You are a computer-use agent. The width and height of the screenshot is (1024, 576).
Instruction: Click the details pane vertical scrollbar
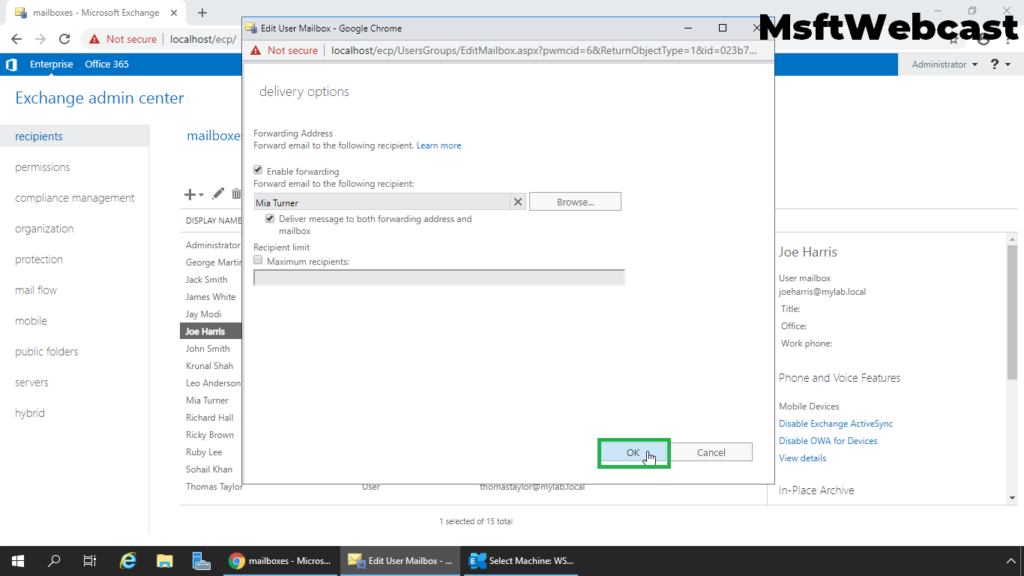tap(1012, 312)
